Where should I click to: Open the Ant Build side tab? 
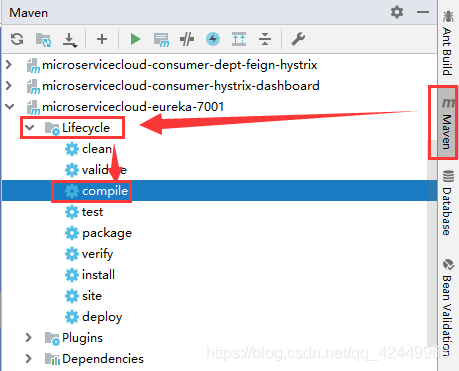448,43
